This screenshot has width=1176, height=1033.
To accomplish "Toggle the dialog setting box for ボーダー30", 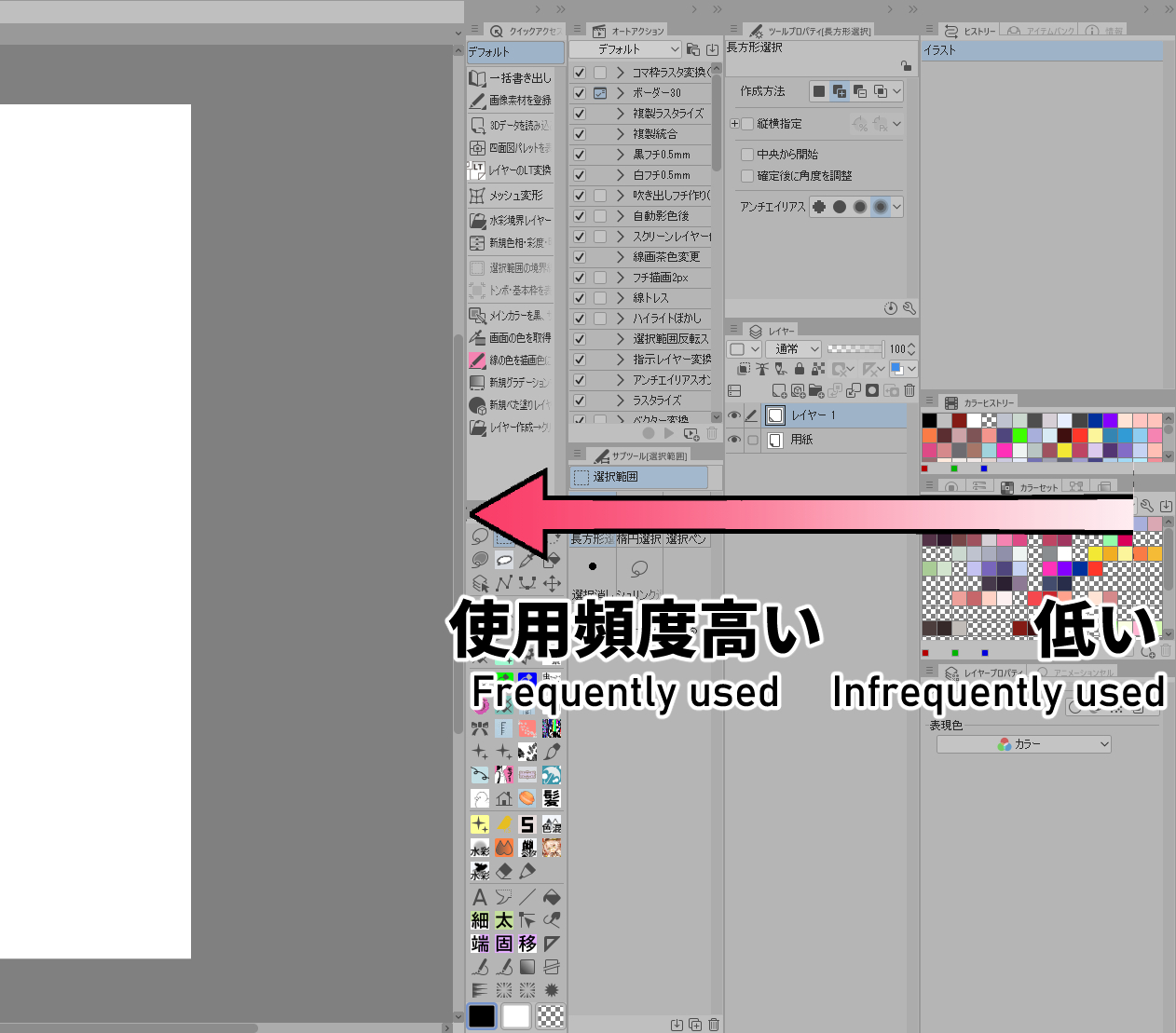I will 600,93.
